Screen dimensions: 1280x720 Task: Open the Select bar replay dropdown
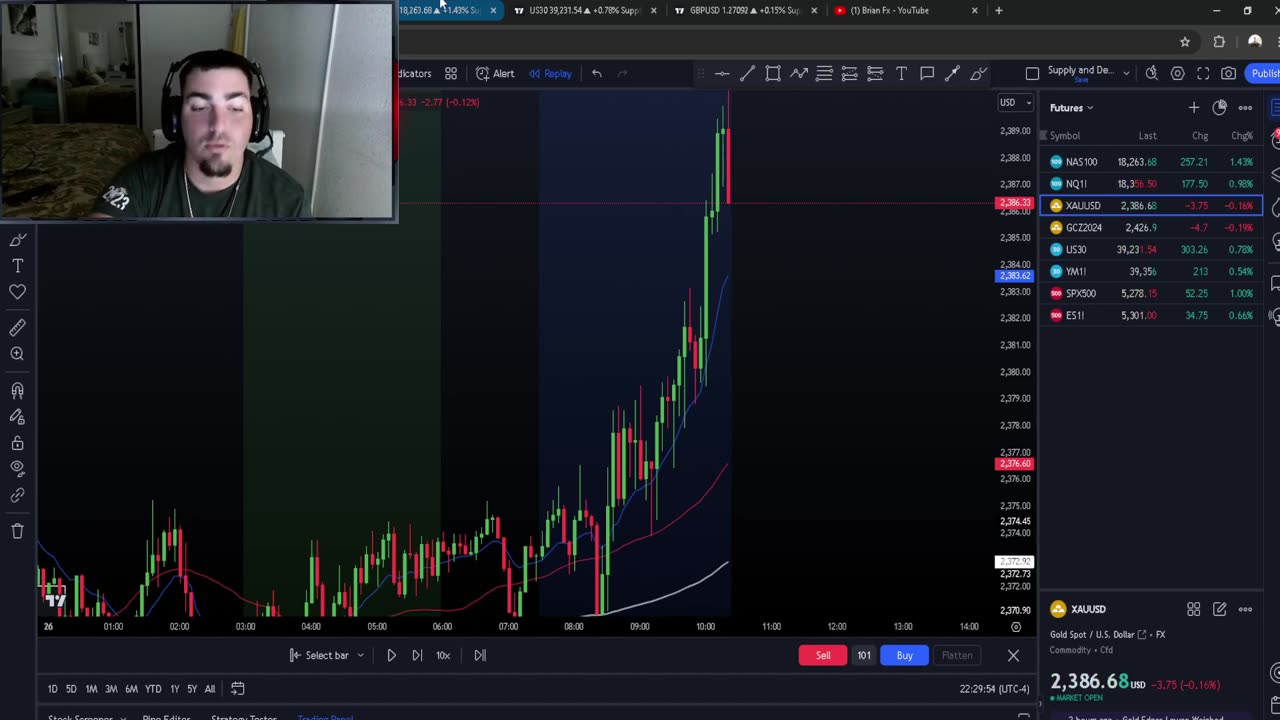(327, 656)
